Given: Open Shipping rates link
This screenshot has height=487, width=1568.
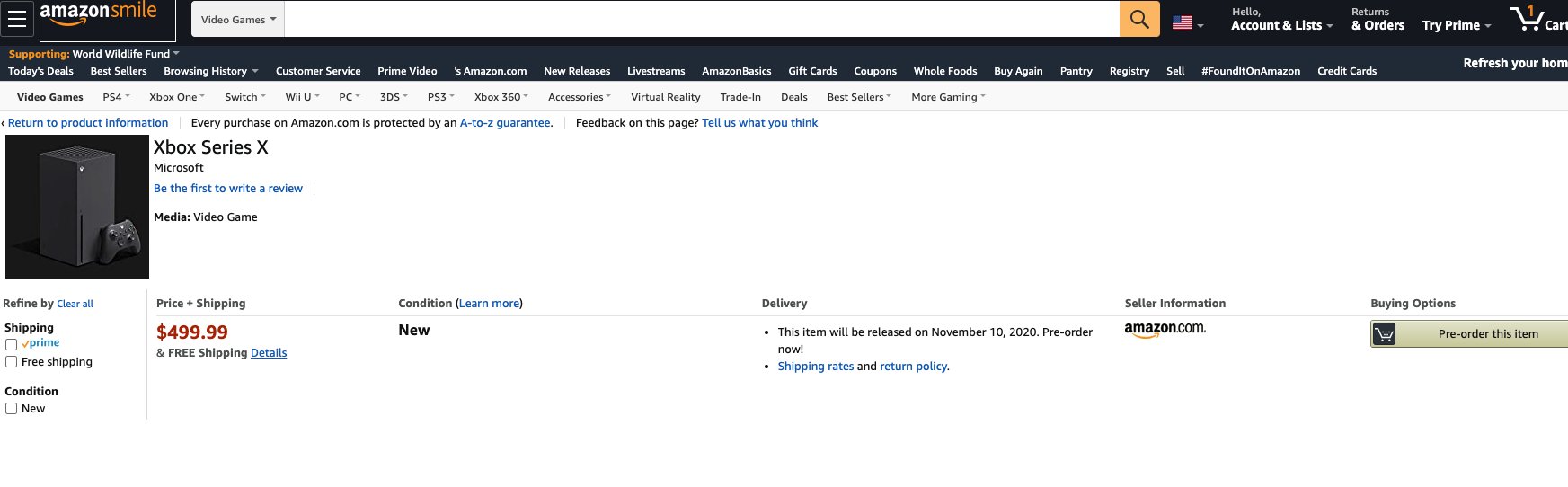Looking at the screenshot, I should pos(816,367).
